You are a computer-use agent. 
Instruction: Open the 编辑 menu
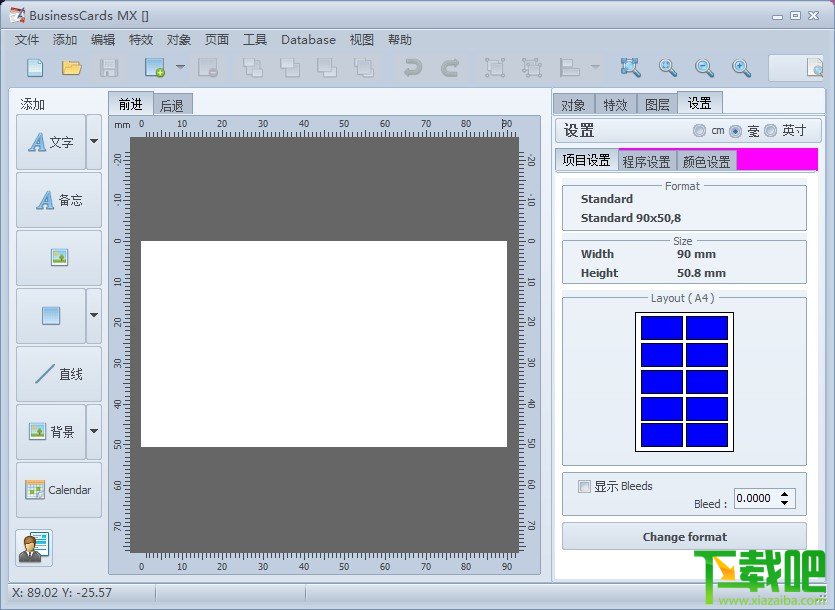[x=103, y=39]
